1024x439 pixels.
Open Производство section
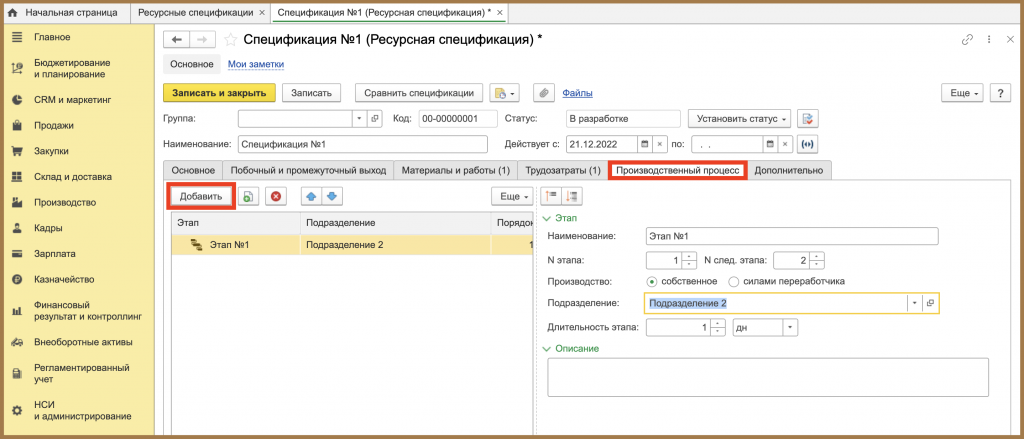[65, 203]
